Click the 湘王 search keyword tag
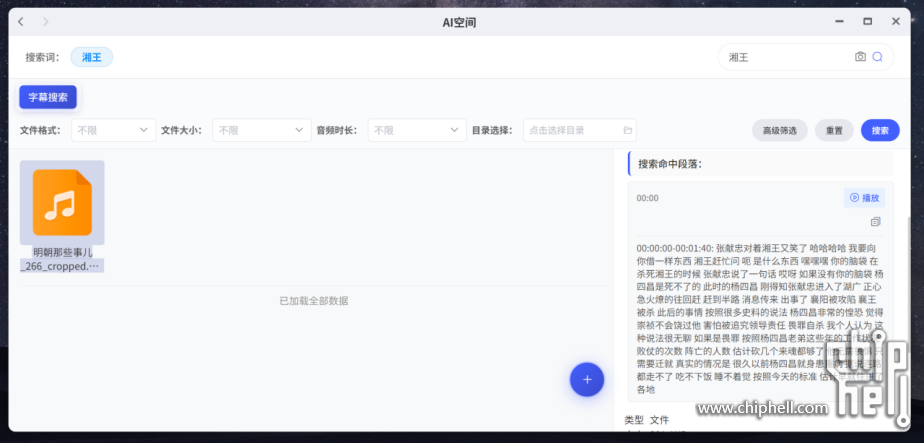The height and width of the screenshot is (443, 924). (x=91, y=57)
